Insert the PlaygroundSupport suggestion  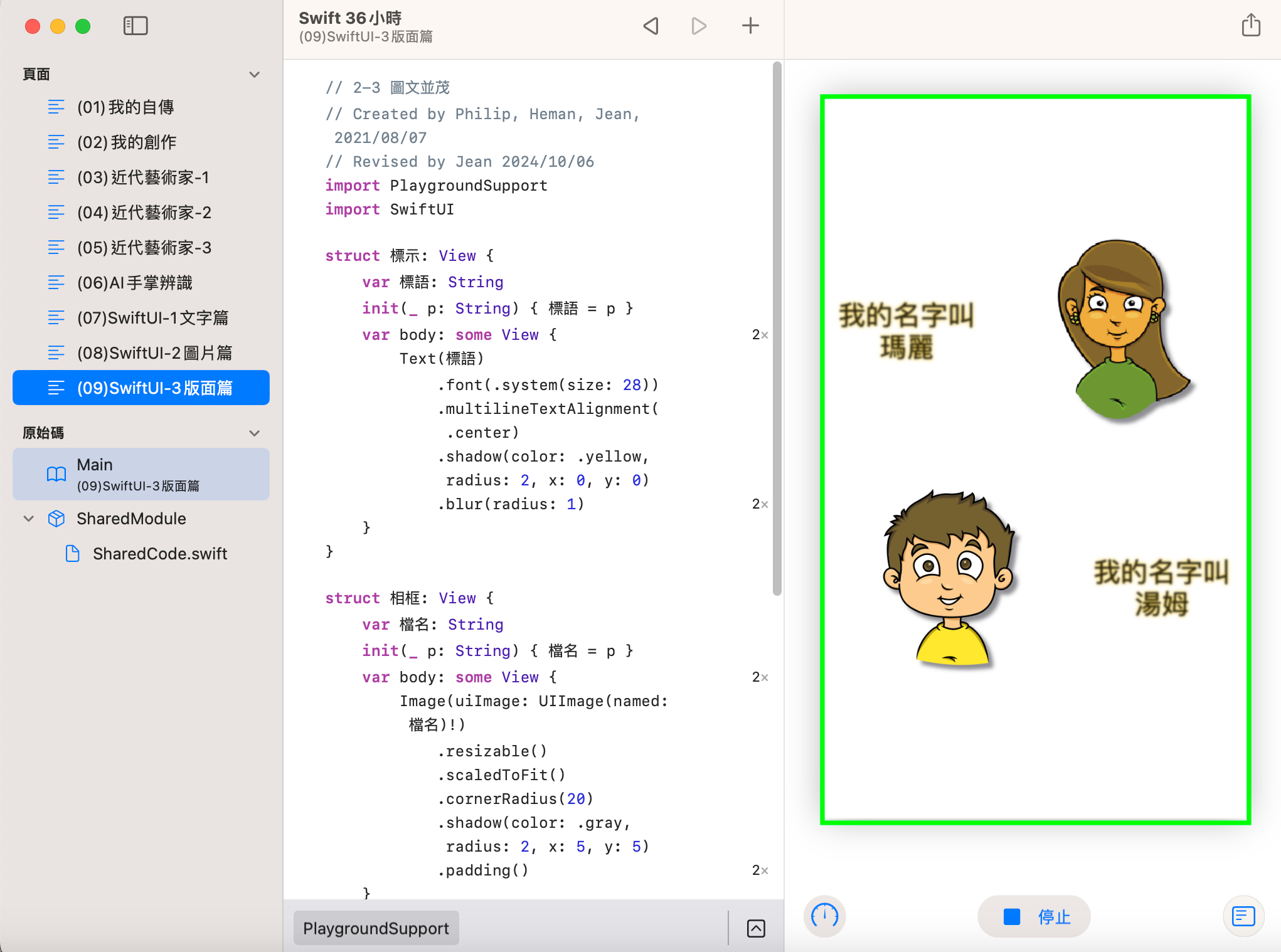(x=376, y=928)
